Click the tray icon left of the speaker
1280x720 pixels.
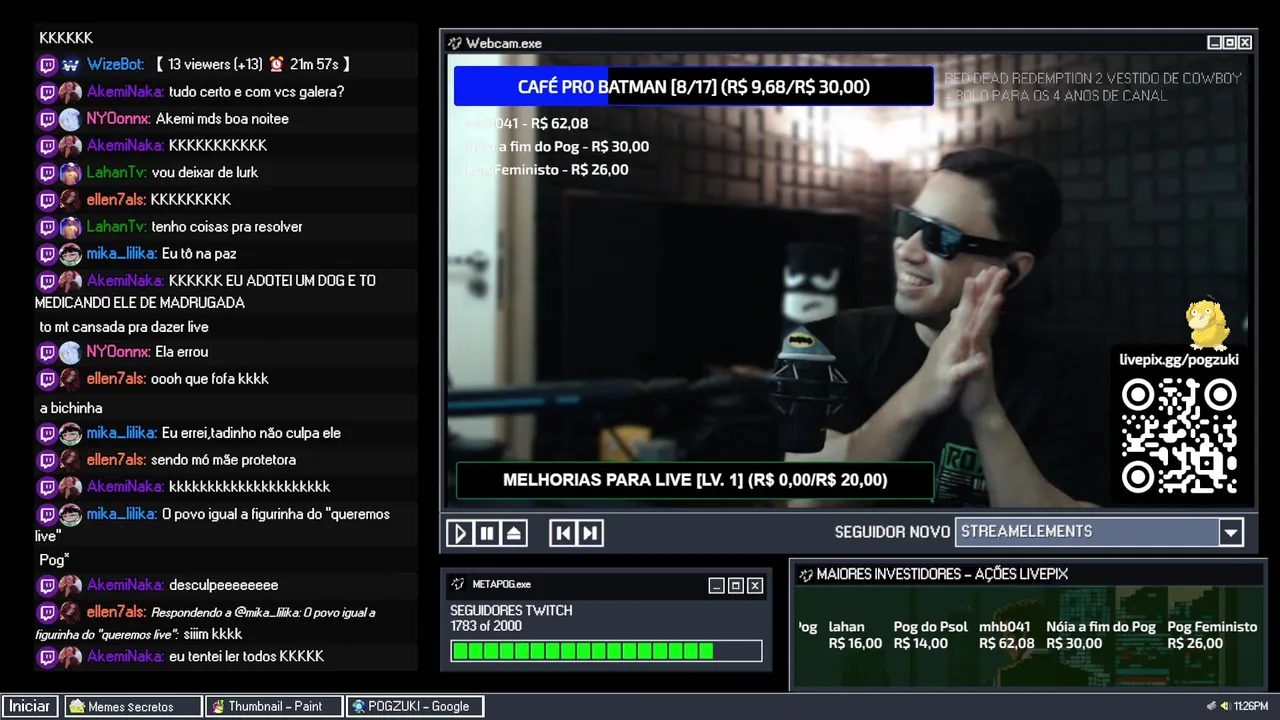1211,706
